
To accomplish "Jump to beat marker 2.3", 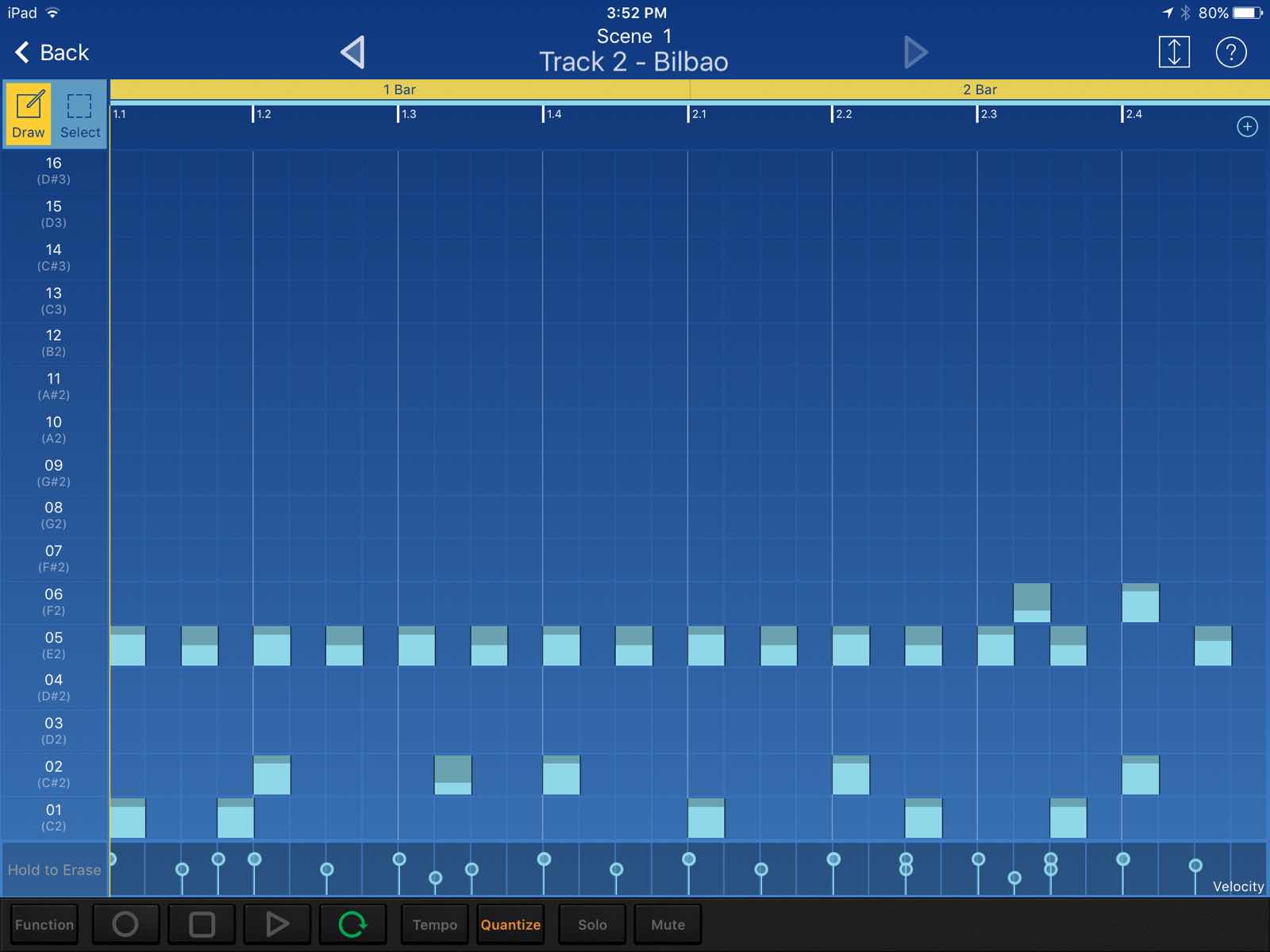I will coord(987,114).
